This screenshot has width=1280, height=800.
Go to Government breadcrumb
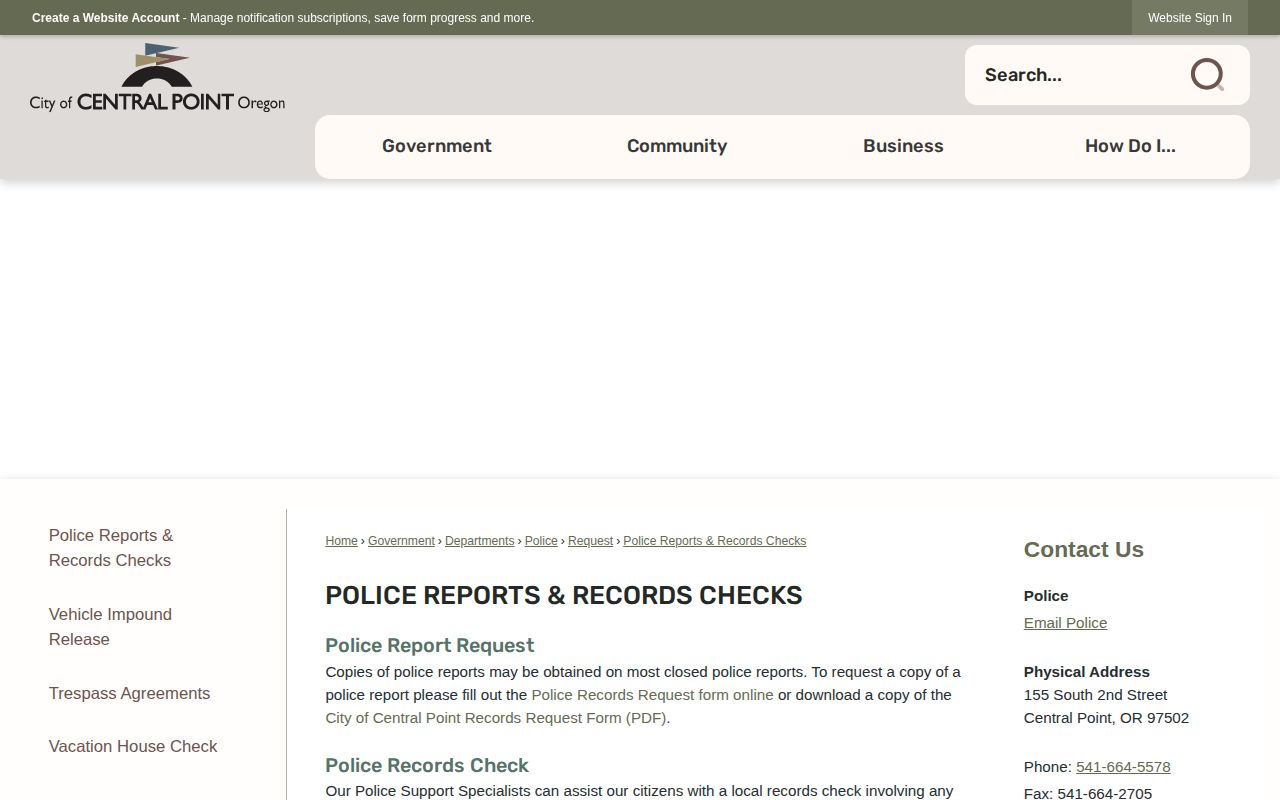[x=401, y=541]
